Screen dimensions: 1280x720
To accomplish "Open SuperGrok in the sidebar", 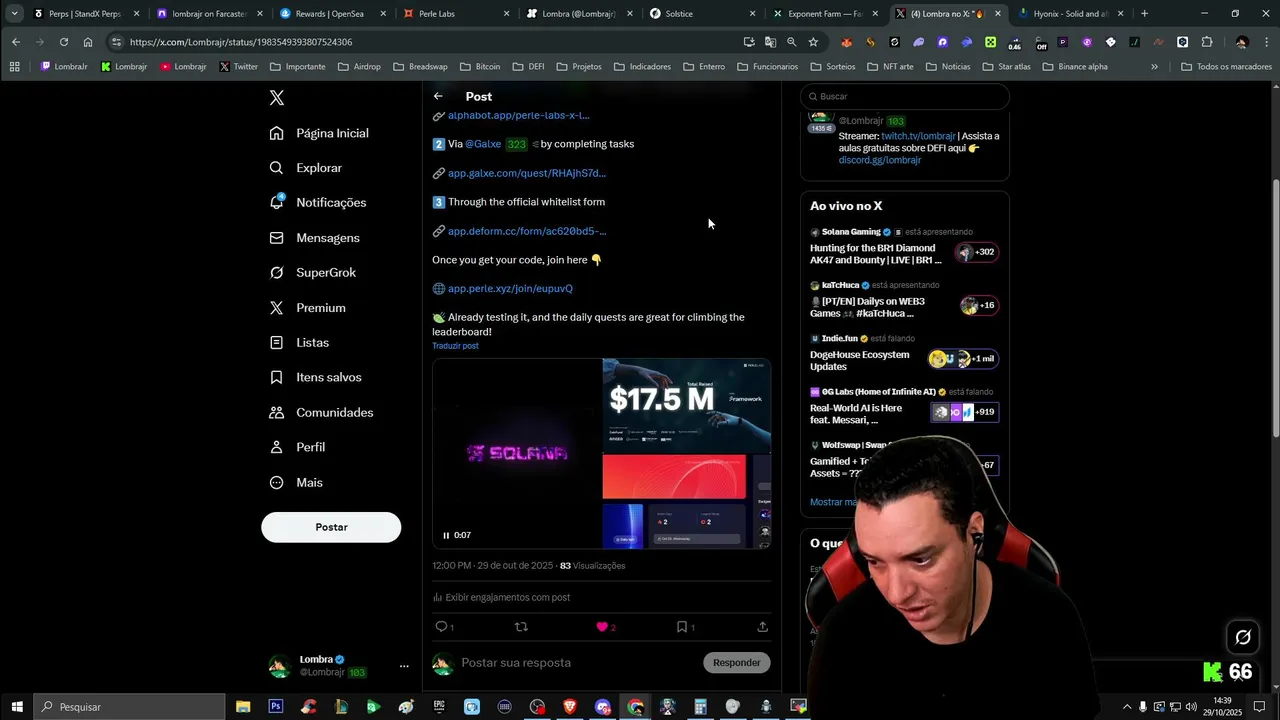I will pos(312,272).
